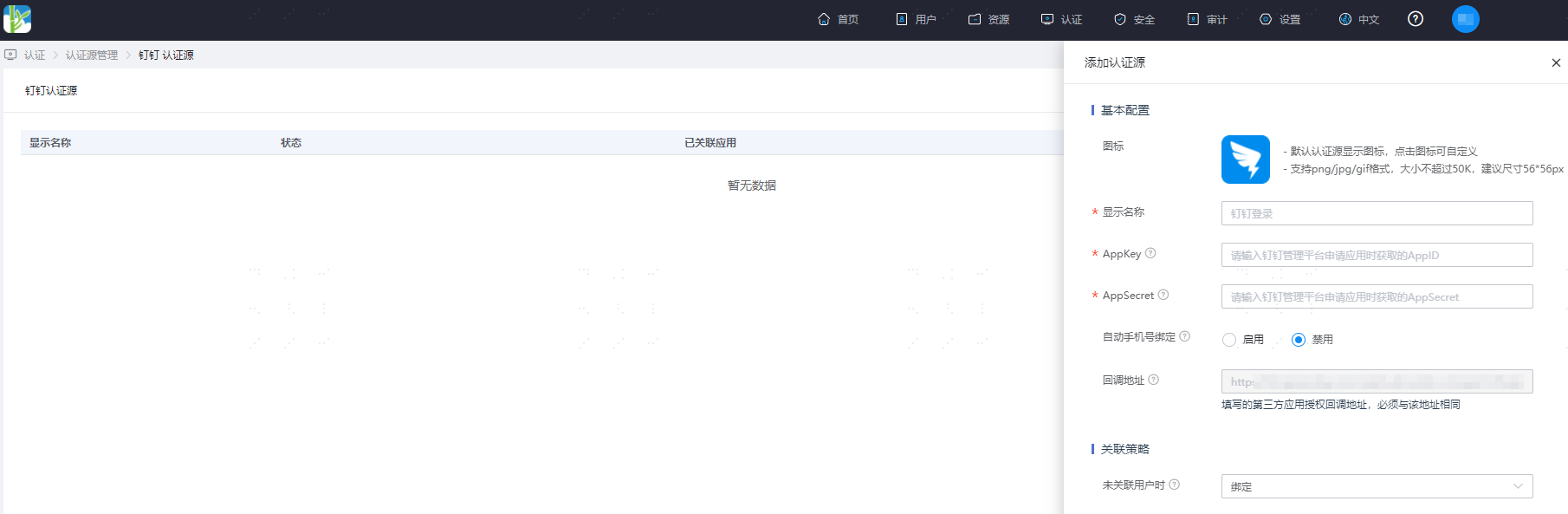Select the 禁用 radio button
Viewport: 1568px width, 514px height.
pyautogui.click(x=1299, y=340)
